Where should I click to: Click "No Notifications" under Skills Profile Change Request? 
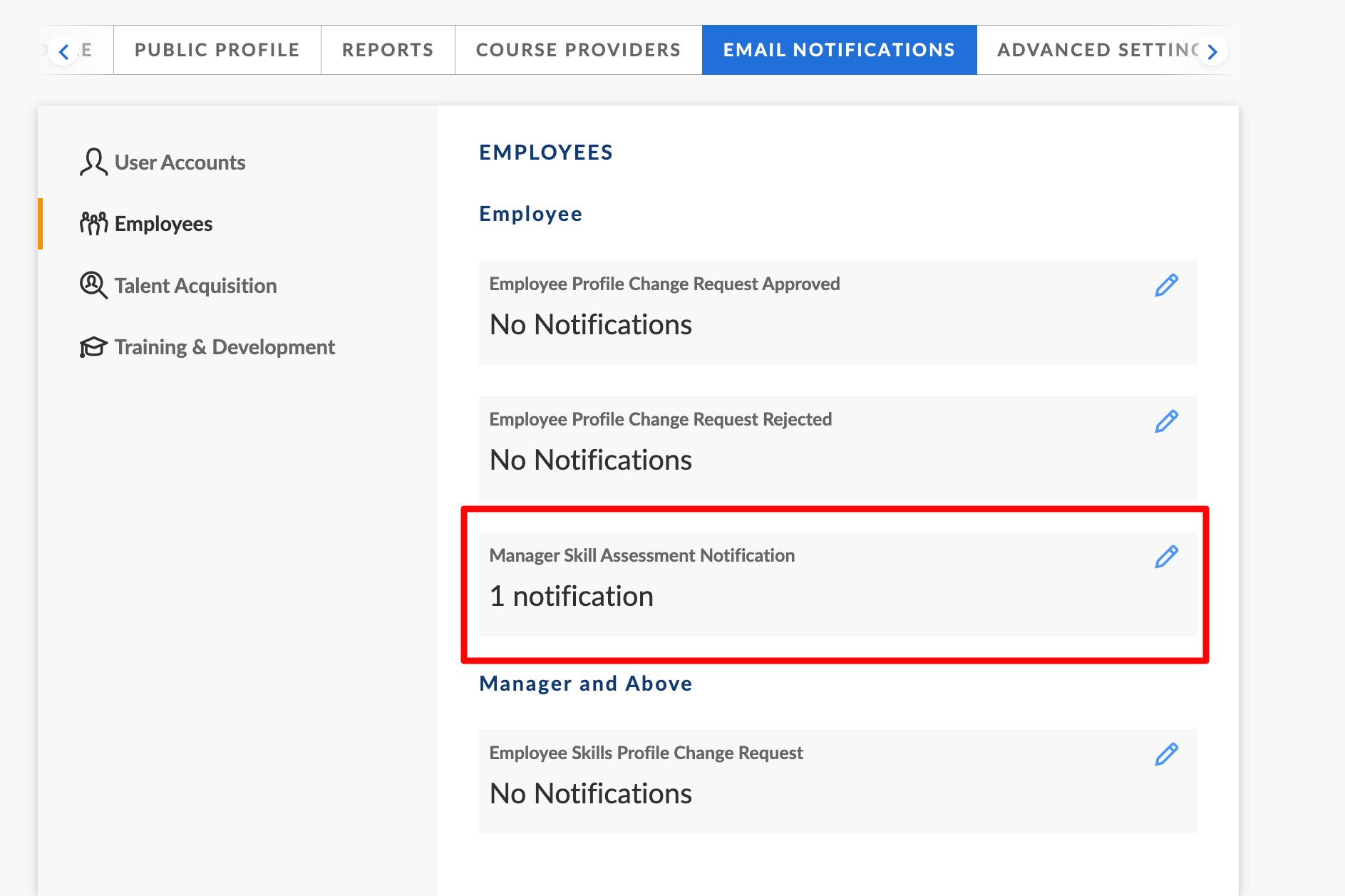[590, 794]
